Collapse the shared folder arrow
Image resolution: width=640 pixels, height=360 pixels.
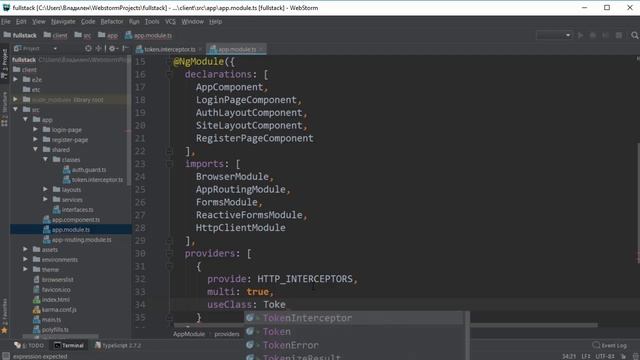(36, 150)
